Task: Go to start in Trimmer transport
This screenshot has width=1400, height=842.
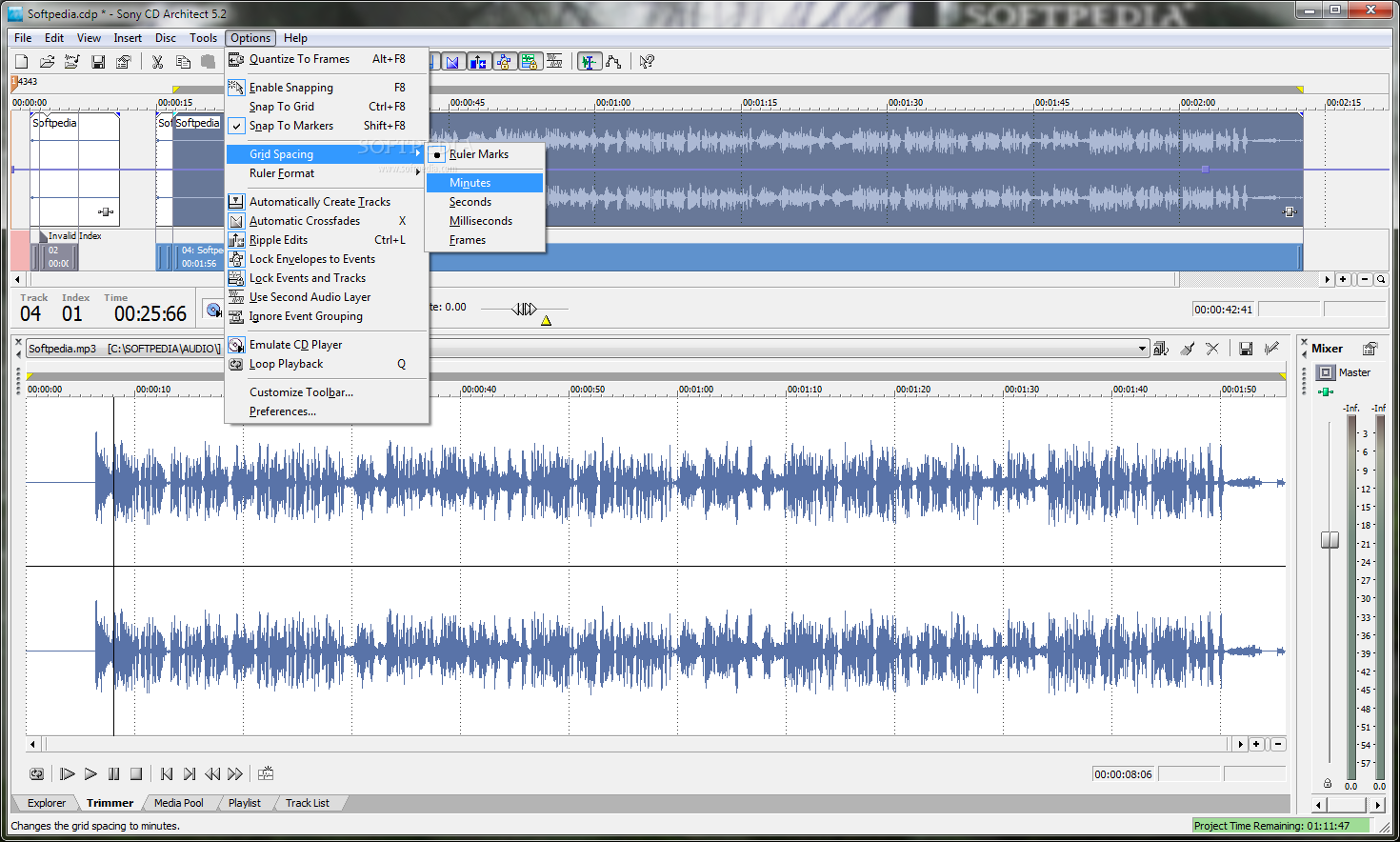Action: coord(167,773)
